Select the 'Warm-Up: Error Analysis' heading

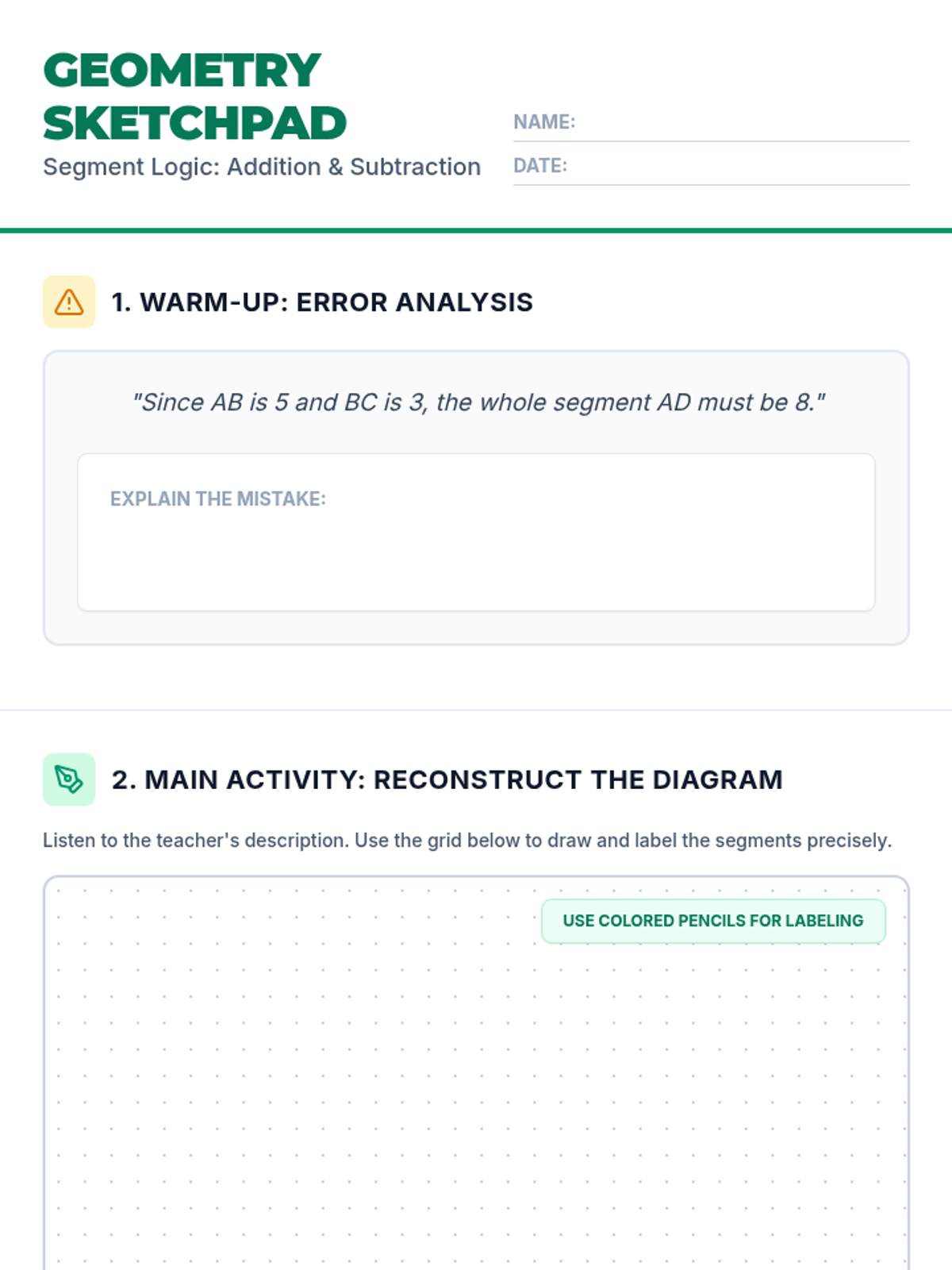coord(322,302)
